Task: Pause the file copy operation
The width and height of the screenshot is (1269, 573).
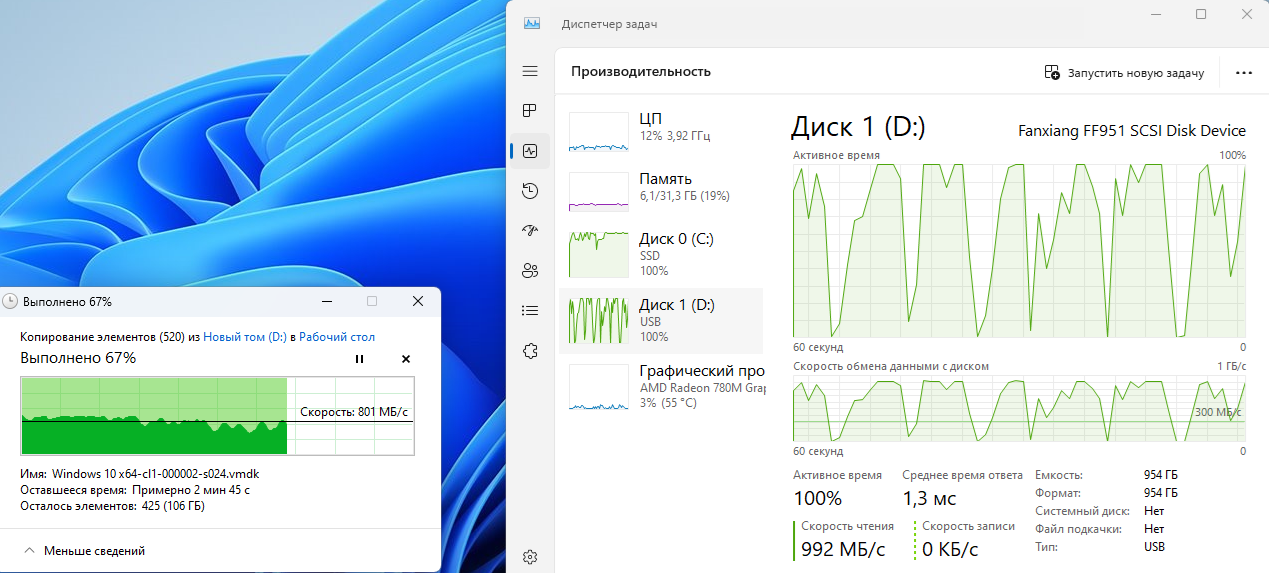Action: 359,359
